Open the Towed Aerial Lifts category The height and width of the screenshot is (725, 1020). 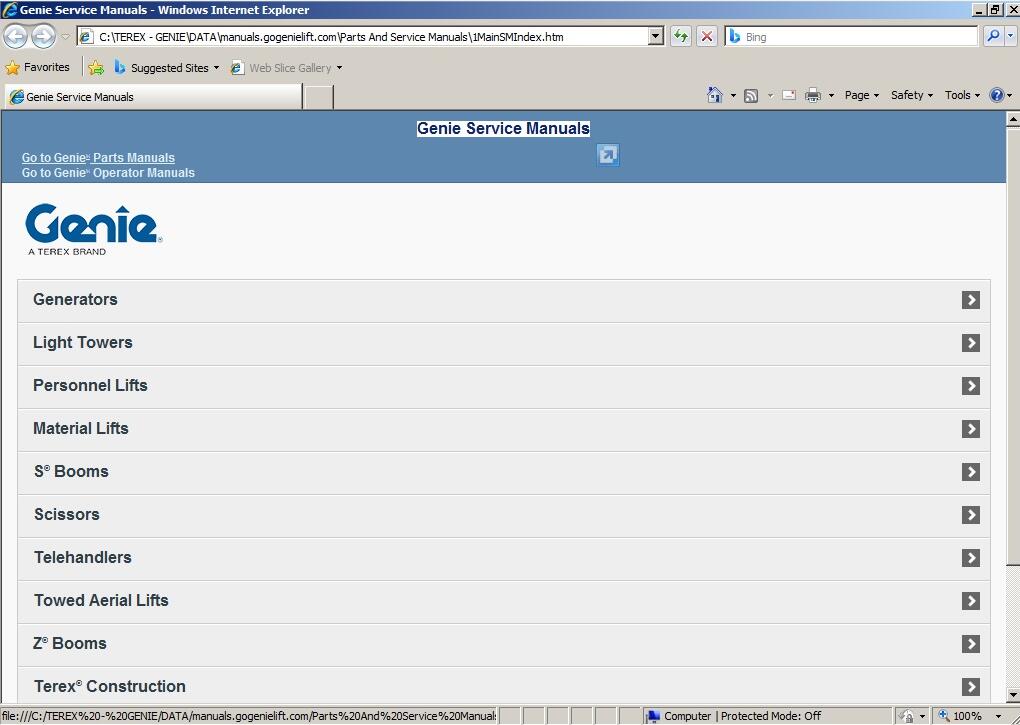(504, 600)
